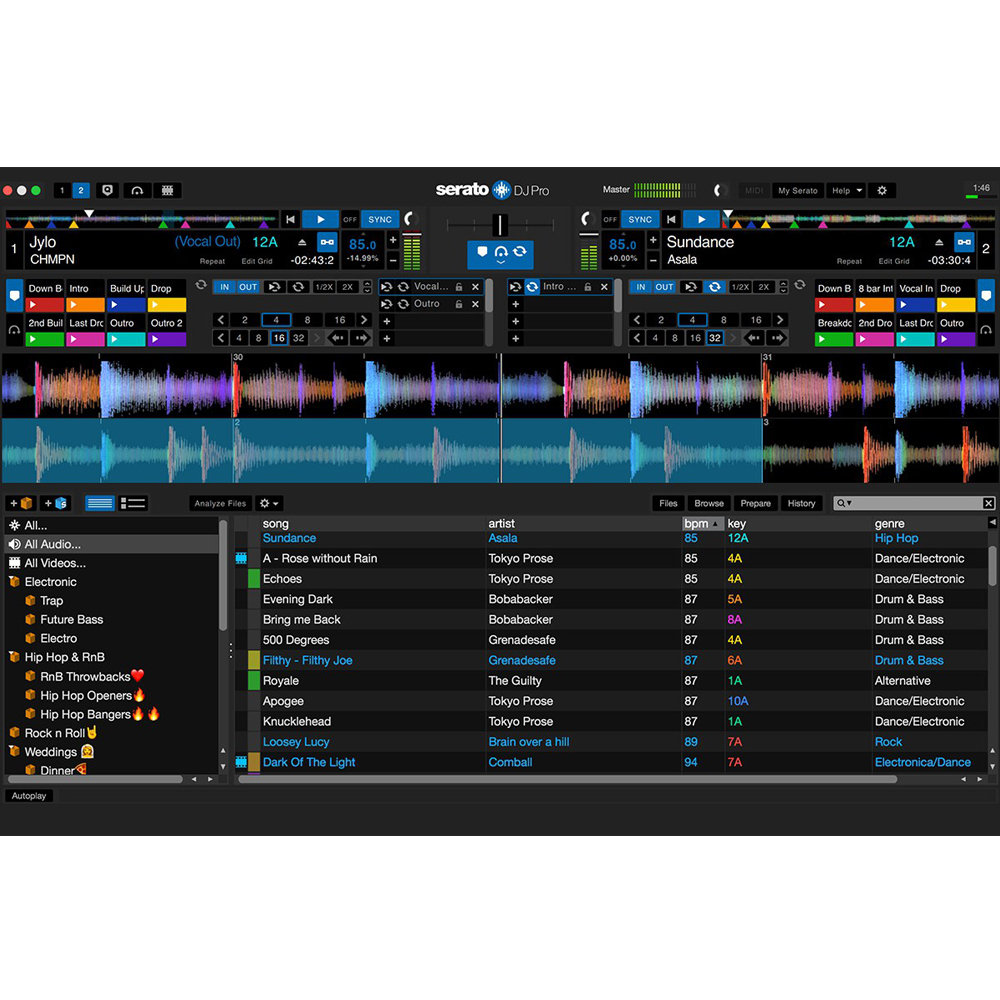The height and width of the screenshot is (1000, 1000).
Task: Enable SYNC on deck 1
Action: [x=380, y=219]
